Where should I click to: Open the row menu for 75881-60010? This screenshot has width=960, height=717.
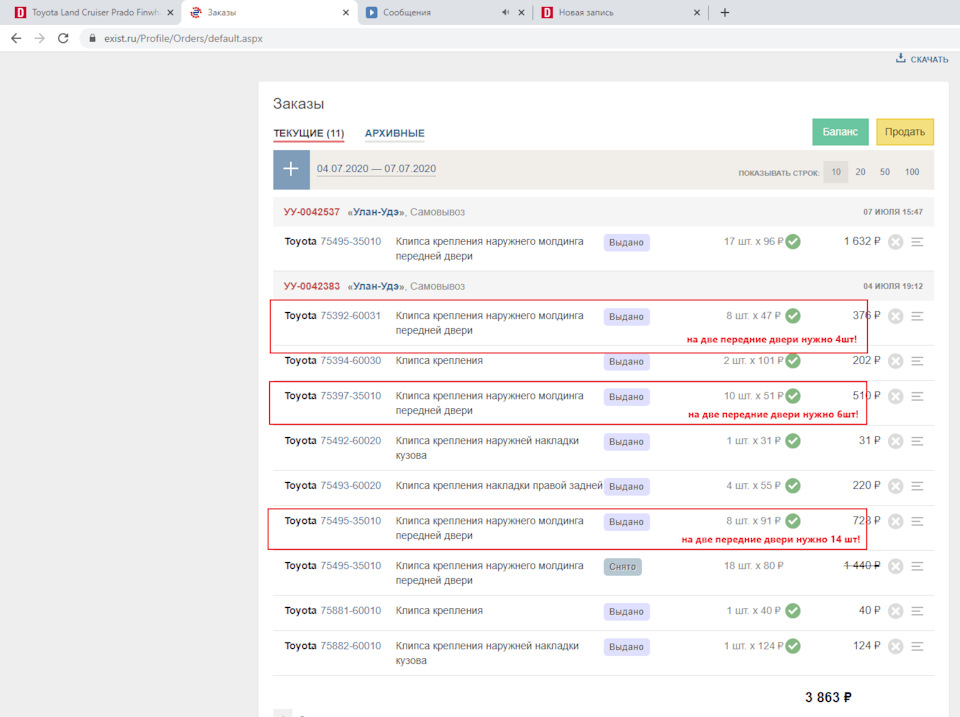coord(917,611)
